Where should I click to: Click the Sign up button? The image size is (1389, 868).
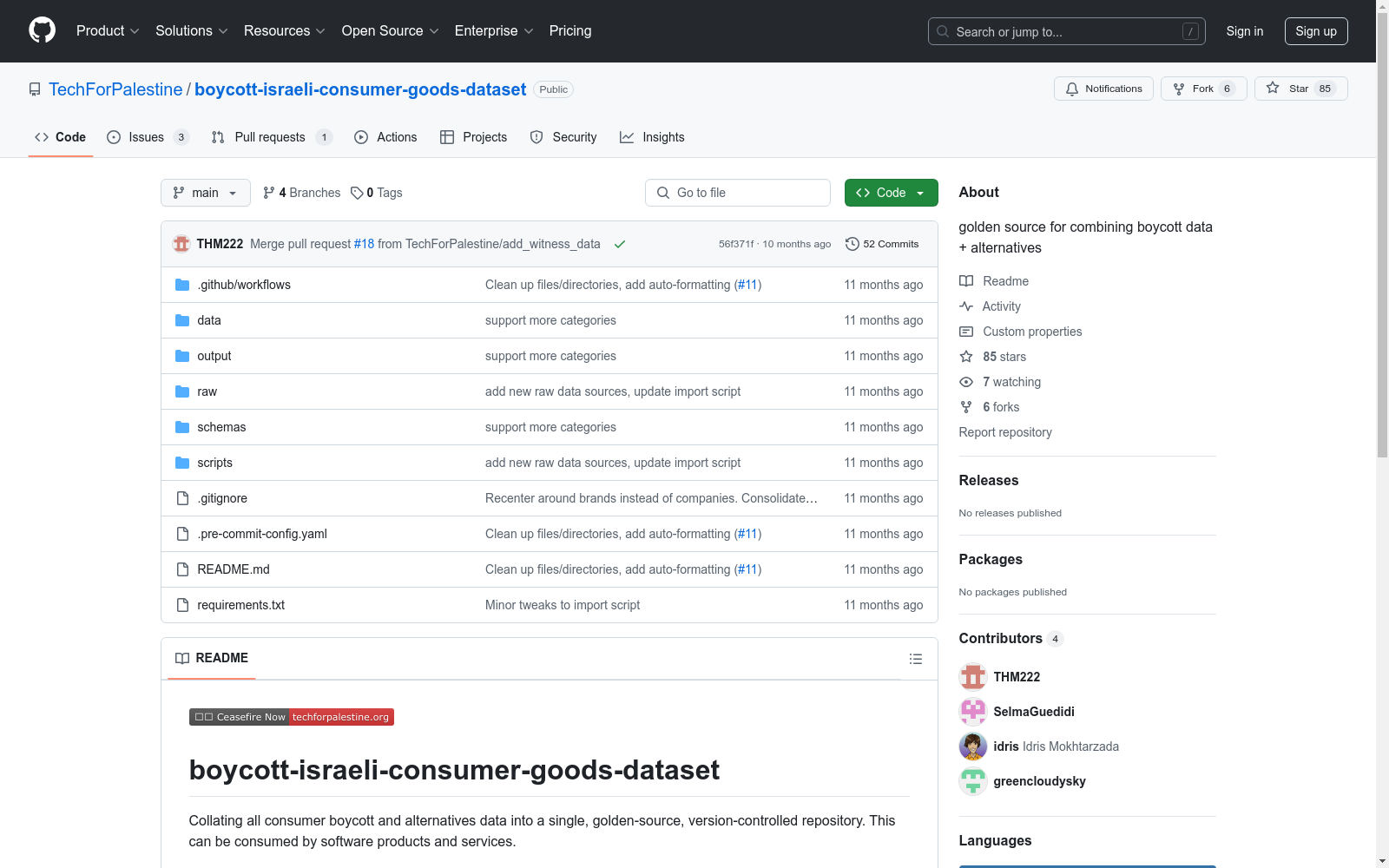pos(1316,31)
